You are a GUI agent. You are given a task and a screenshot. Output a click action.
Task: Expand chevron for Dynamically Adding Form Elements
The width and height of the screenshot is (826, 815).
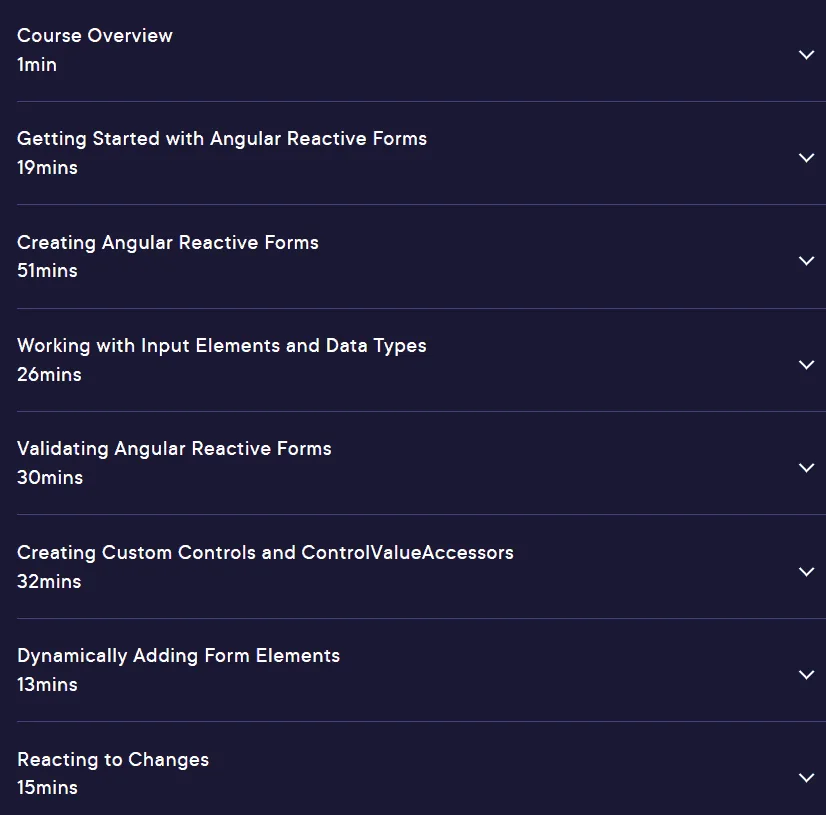(x=806, y=675)
